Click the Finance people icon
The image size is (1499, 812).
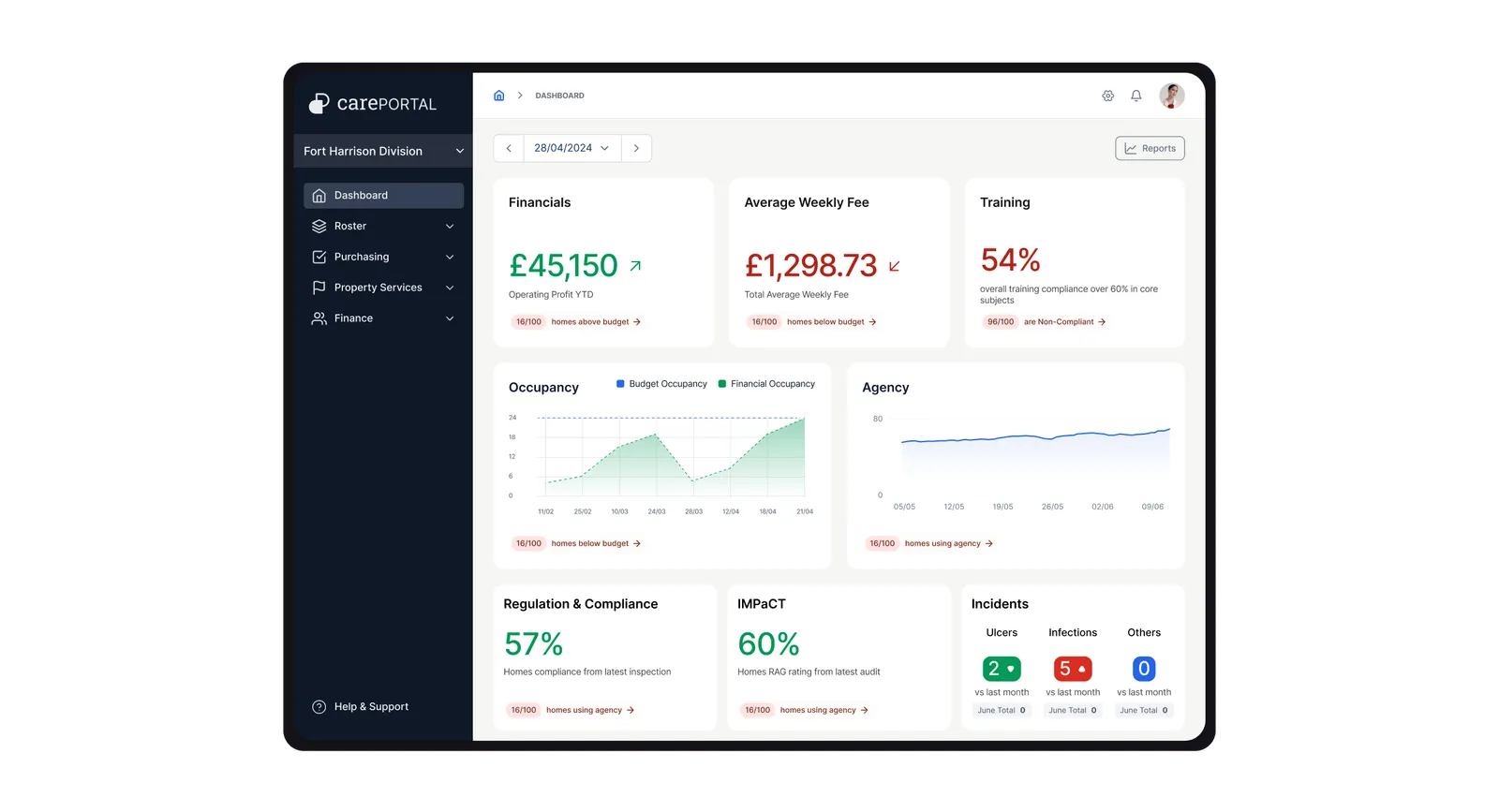coord(319,318)
